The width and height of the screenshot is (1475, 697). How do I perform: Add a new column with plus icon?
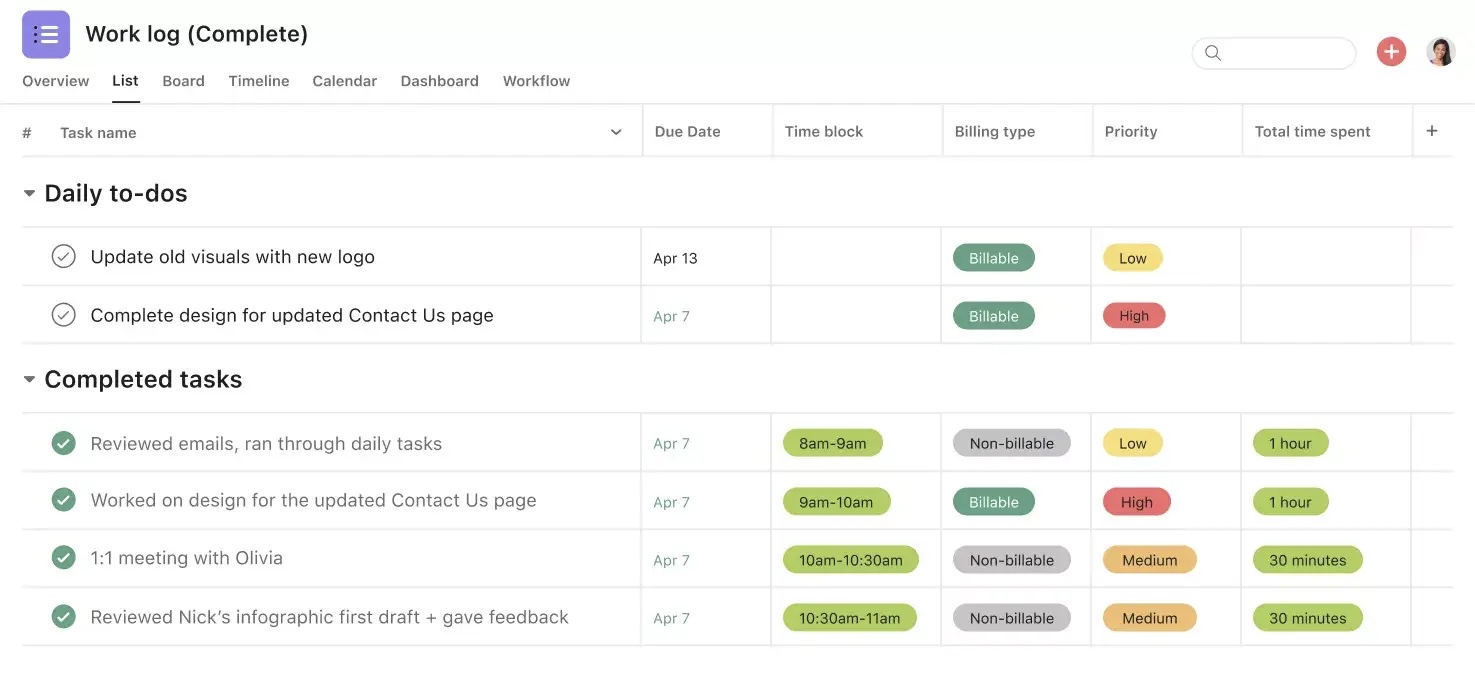[1431, 131]
